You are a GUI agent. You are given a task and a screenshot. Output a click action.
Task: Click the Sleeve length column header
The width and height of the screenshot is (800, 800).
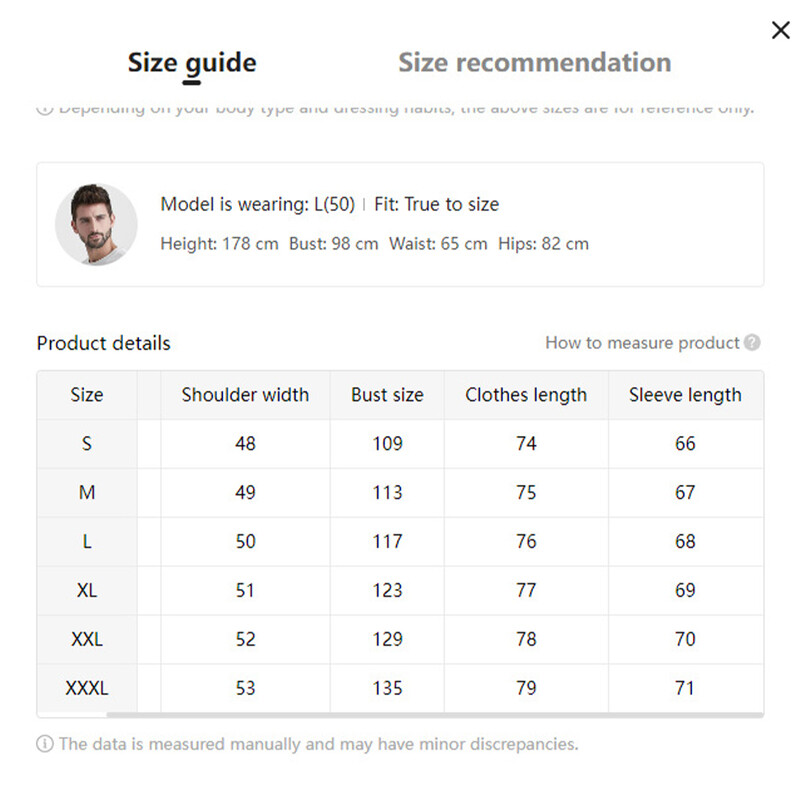[685, 395]
